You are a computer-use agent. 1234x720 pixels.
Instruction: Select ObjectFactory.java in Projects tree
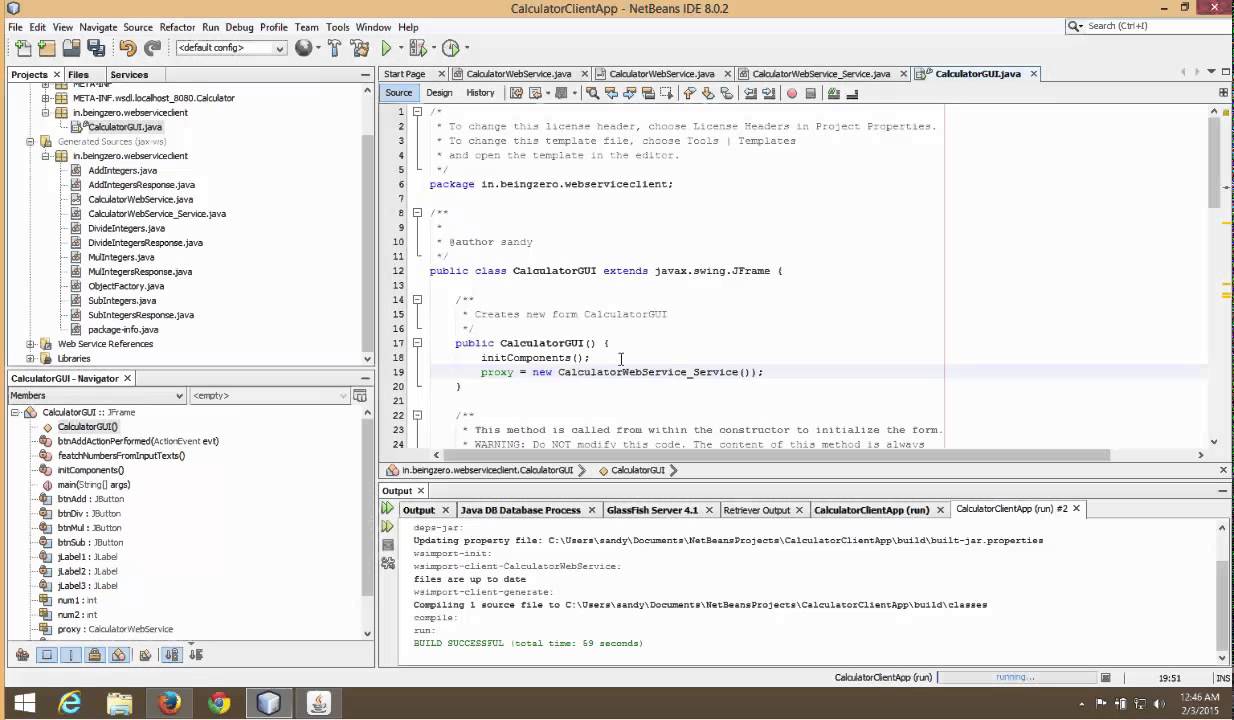point(126,286)
